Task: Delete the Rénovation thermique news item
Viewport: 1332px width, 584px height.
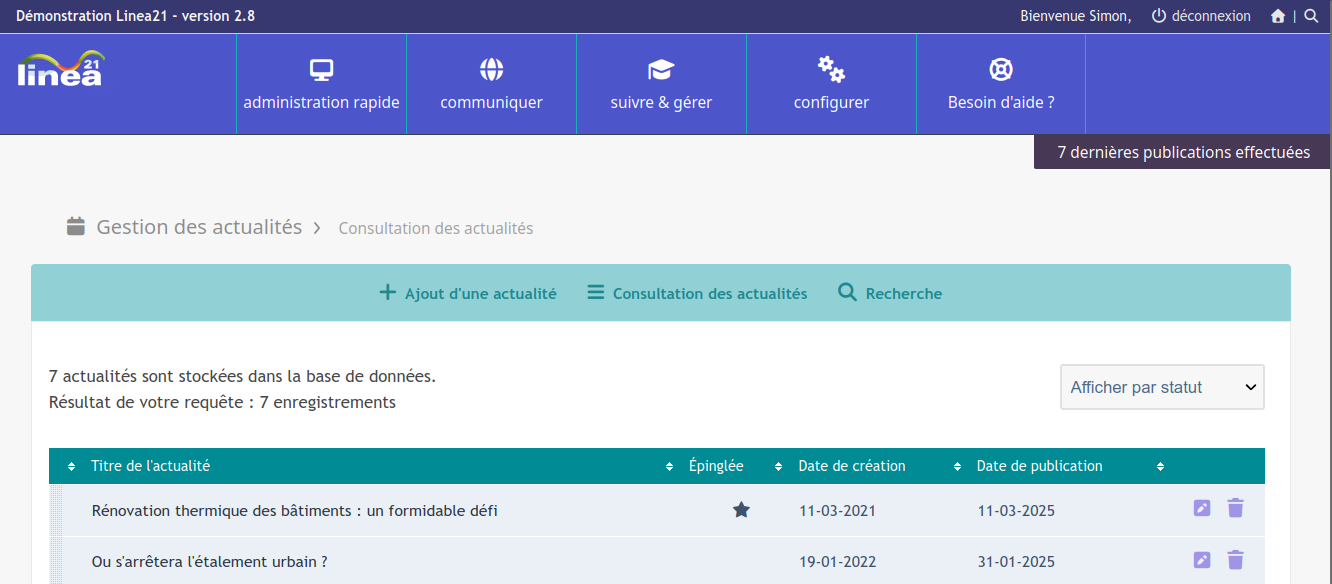Action: pyautogui.click(x=1236, y=508)
